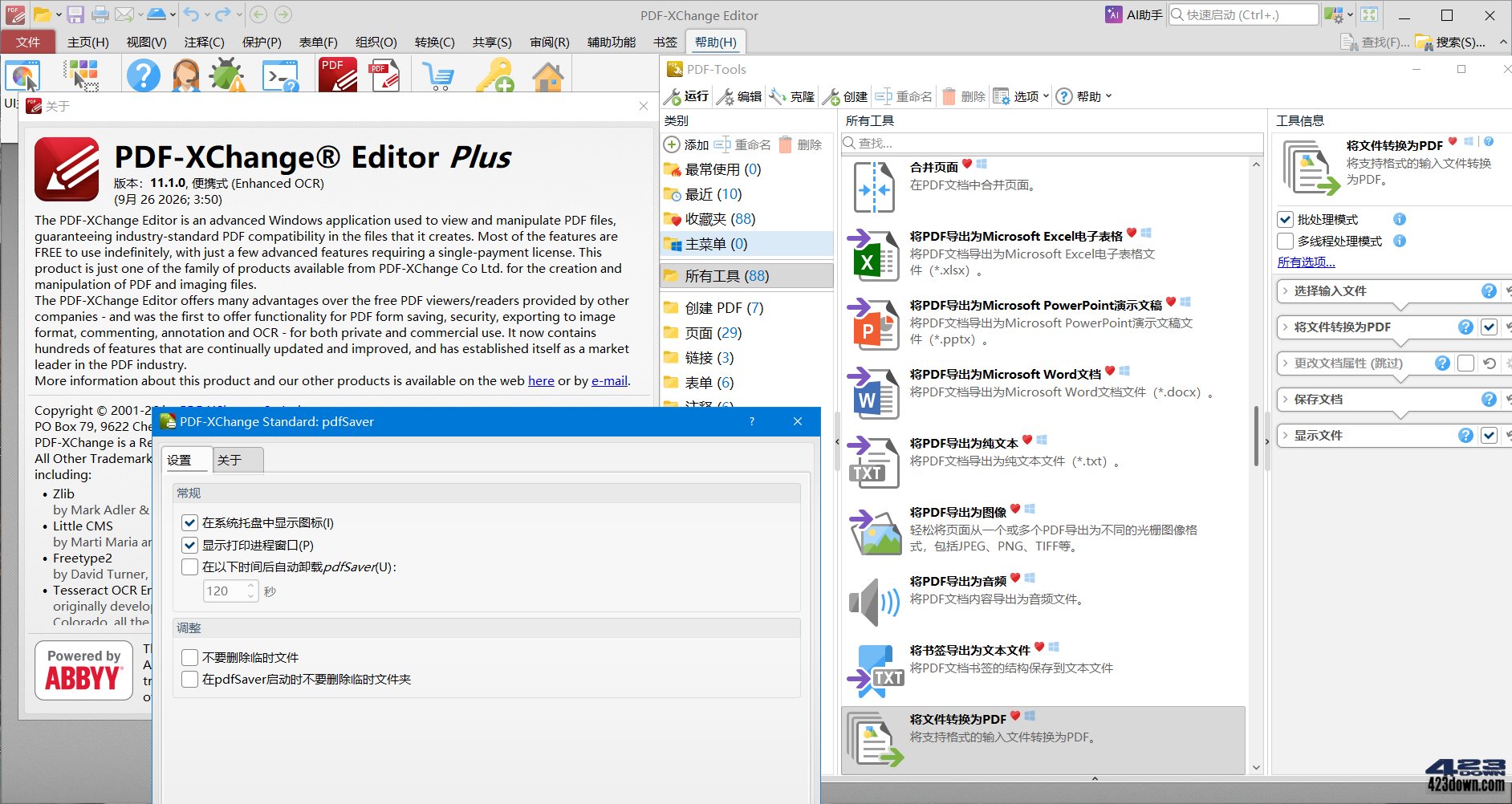Click help icon on 选择输入文件 step
The width and height of the screenshot is (1512, 804).
tap(1489, 290)
